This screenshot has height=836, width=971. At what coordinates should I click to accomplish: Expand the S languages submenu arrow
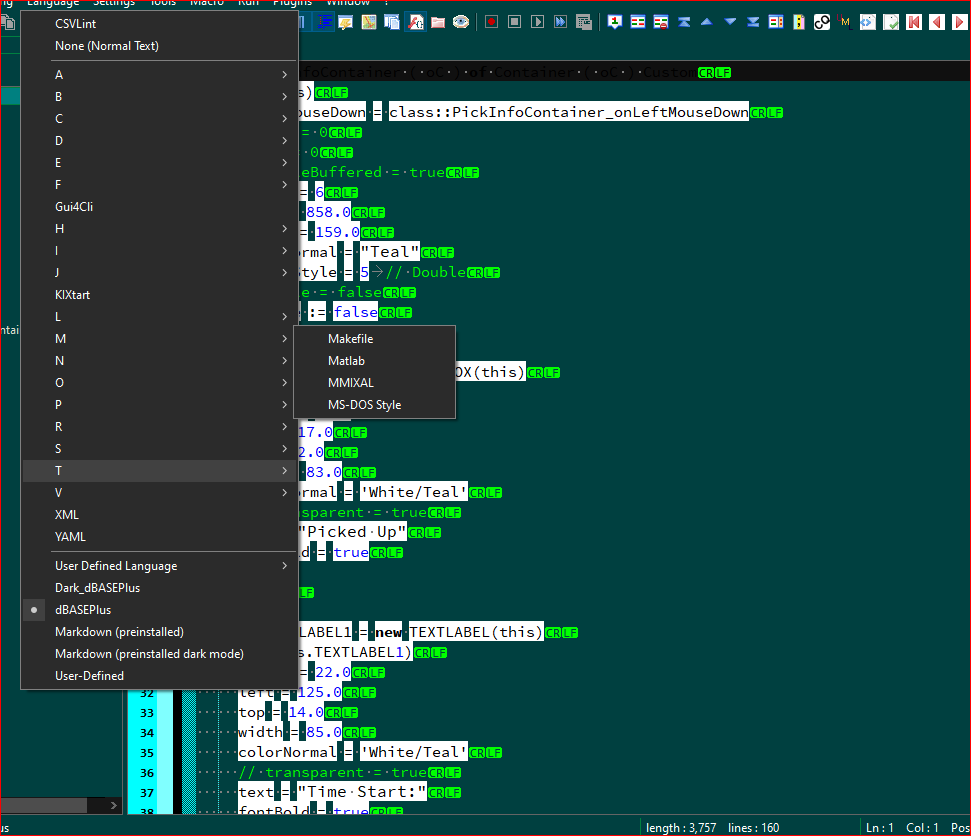coord(284,448)
